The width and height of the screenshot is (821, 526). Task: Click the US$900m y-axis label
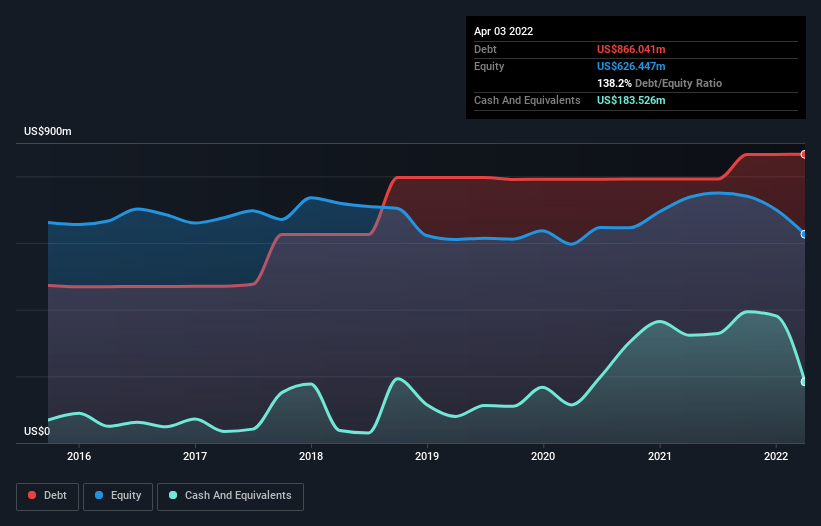[x=48, y=131]
